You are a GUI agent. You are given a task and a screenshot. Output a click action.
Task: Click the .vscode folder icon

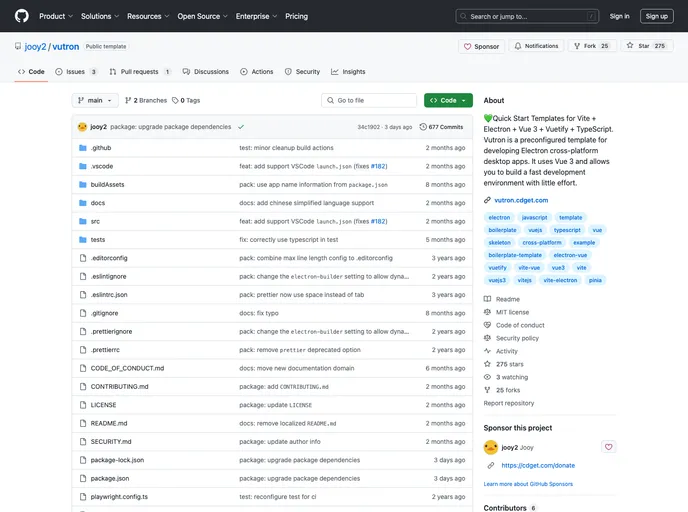pos(82,166)
